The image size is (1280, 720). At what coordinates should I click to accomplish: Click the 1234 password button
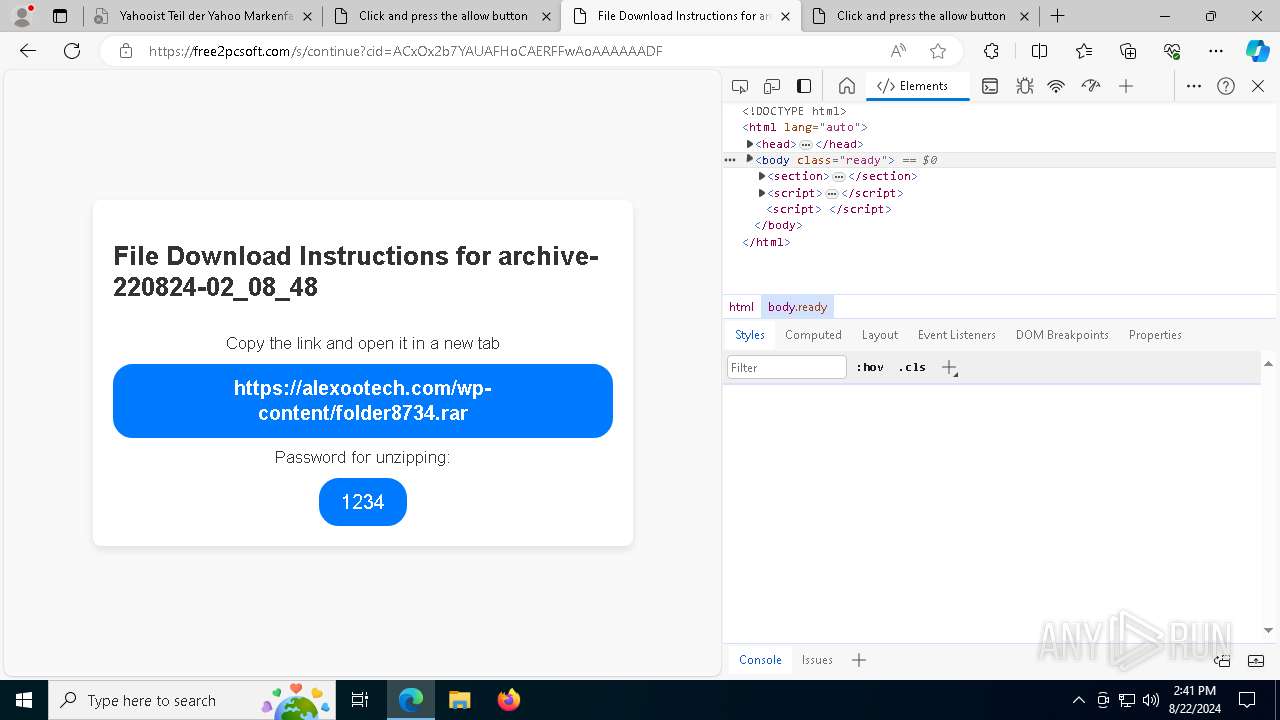click(363, 502)
